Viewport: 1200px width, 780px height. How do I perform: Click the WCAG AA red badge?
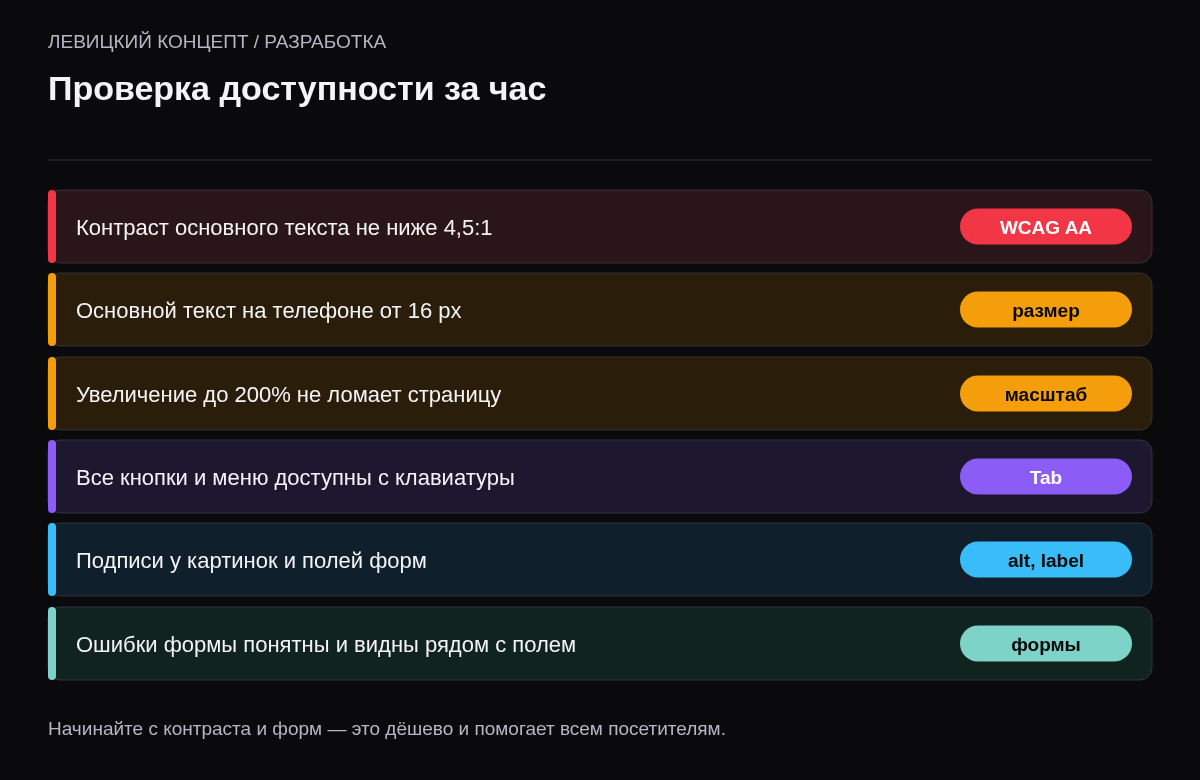click(1046, 227)
